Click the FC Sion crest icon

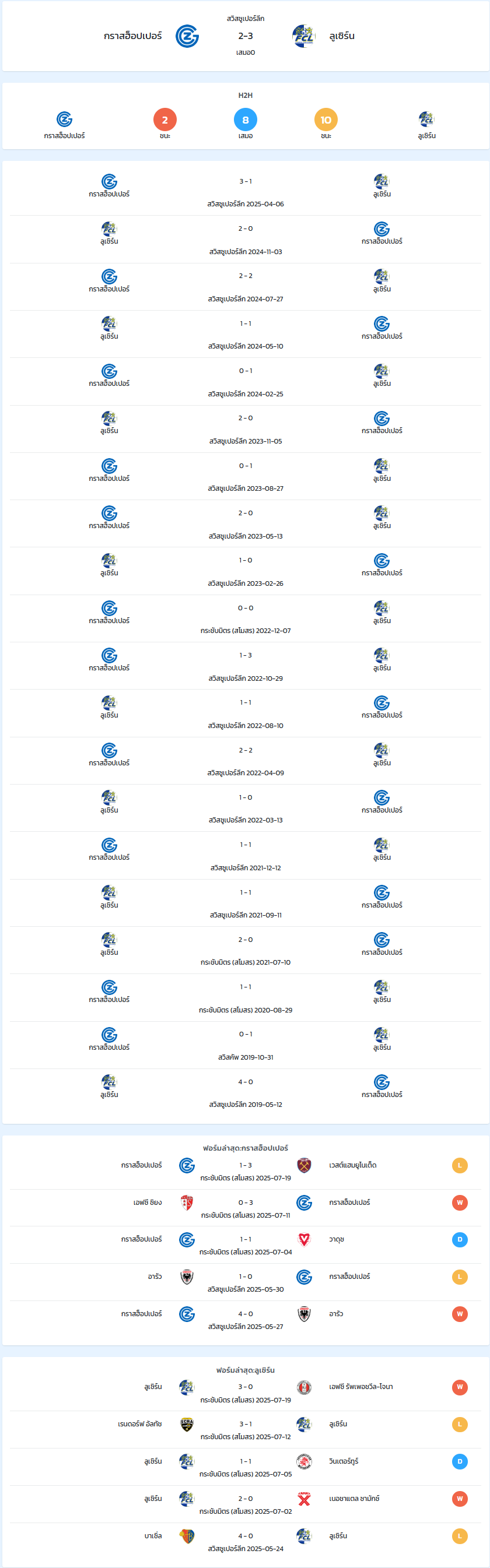tap(187, 1202)
